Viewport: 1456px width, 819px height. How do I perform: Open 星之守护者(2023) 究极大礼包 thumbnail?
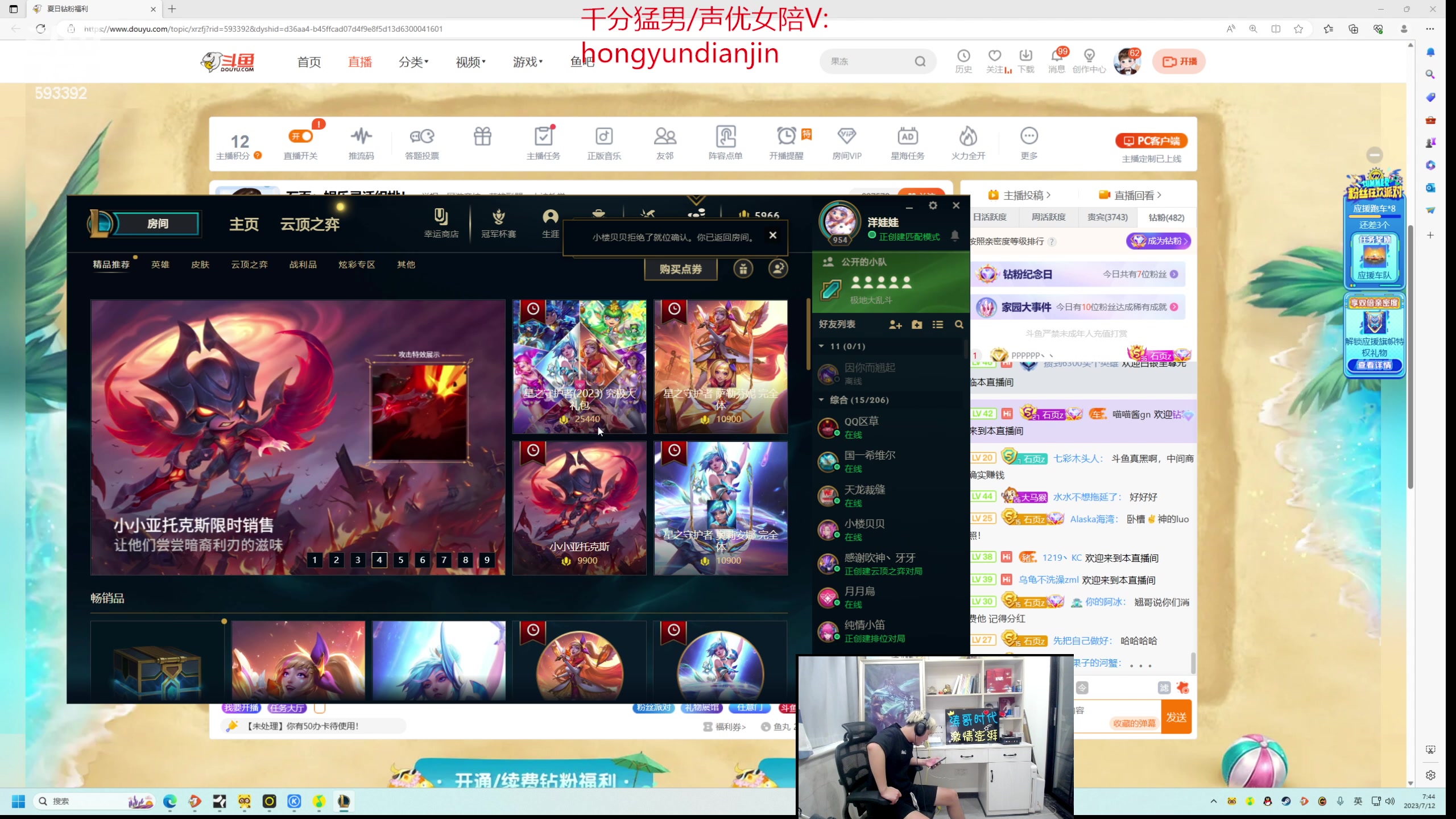(580, 366)
